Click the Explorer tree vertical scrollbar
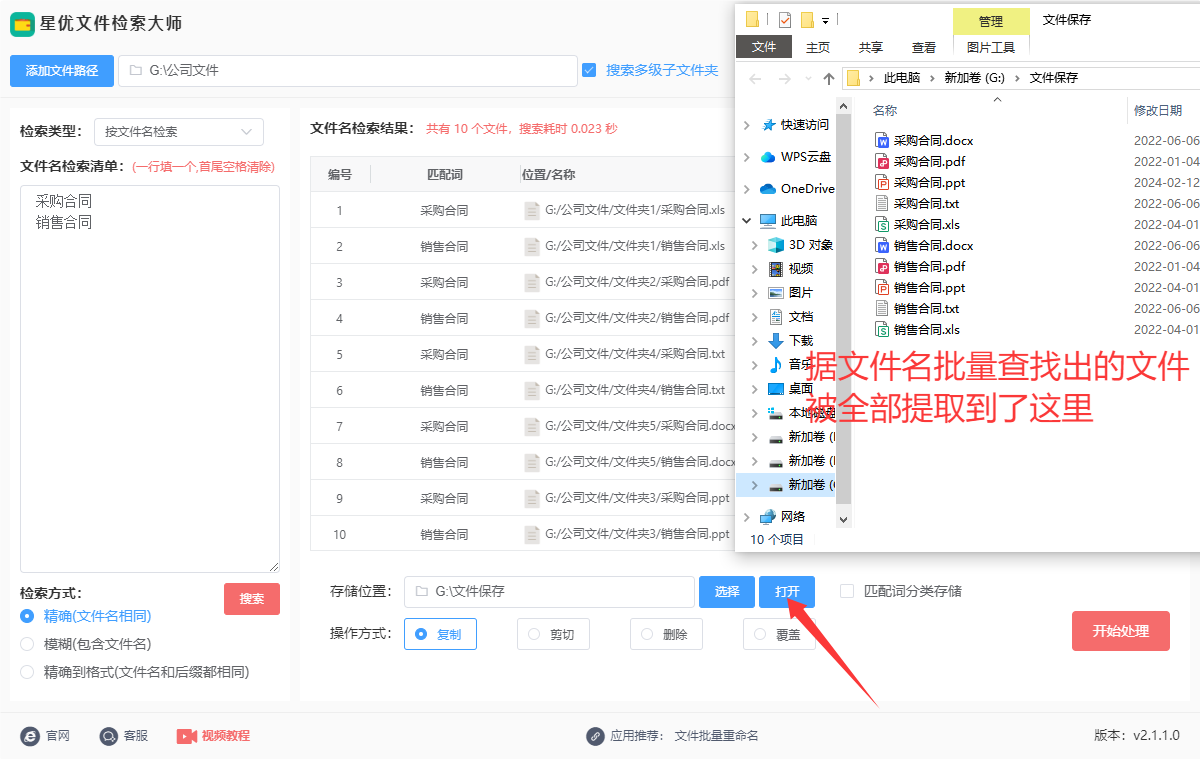 pos(843,309)
